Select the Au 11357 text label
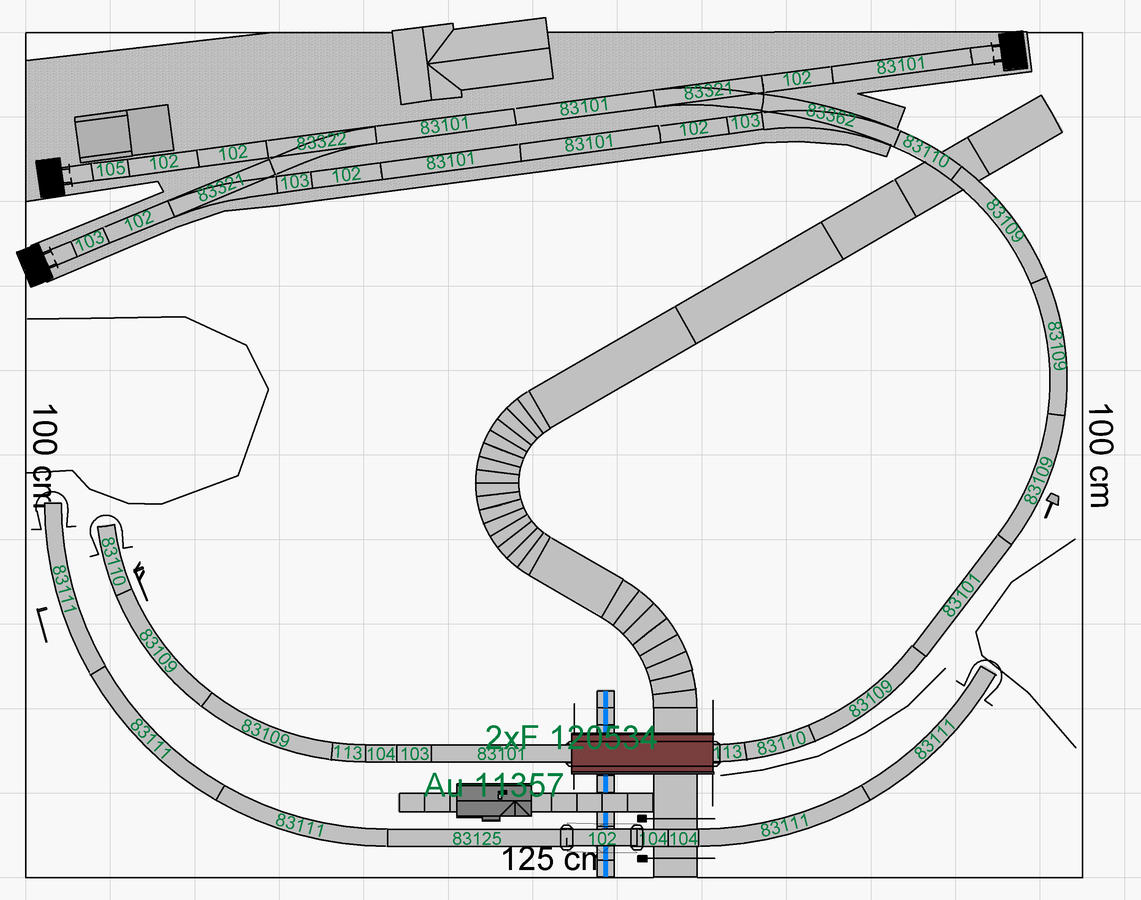This screenshot has width=1141, height=900. 494,784
